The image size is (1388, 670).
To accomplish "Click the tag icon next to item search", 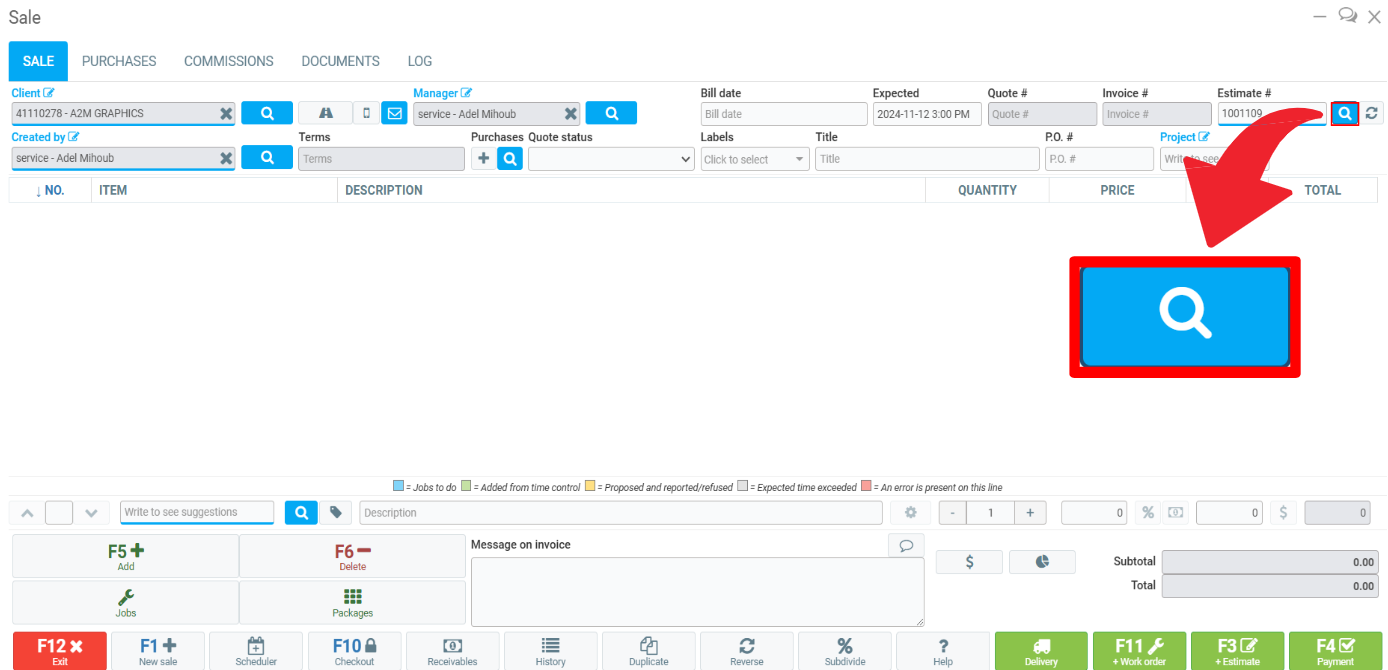I will 336,513.
